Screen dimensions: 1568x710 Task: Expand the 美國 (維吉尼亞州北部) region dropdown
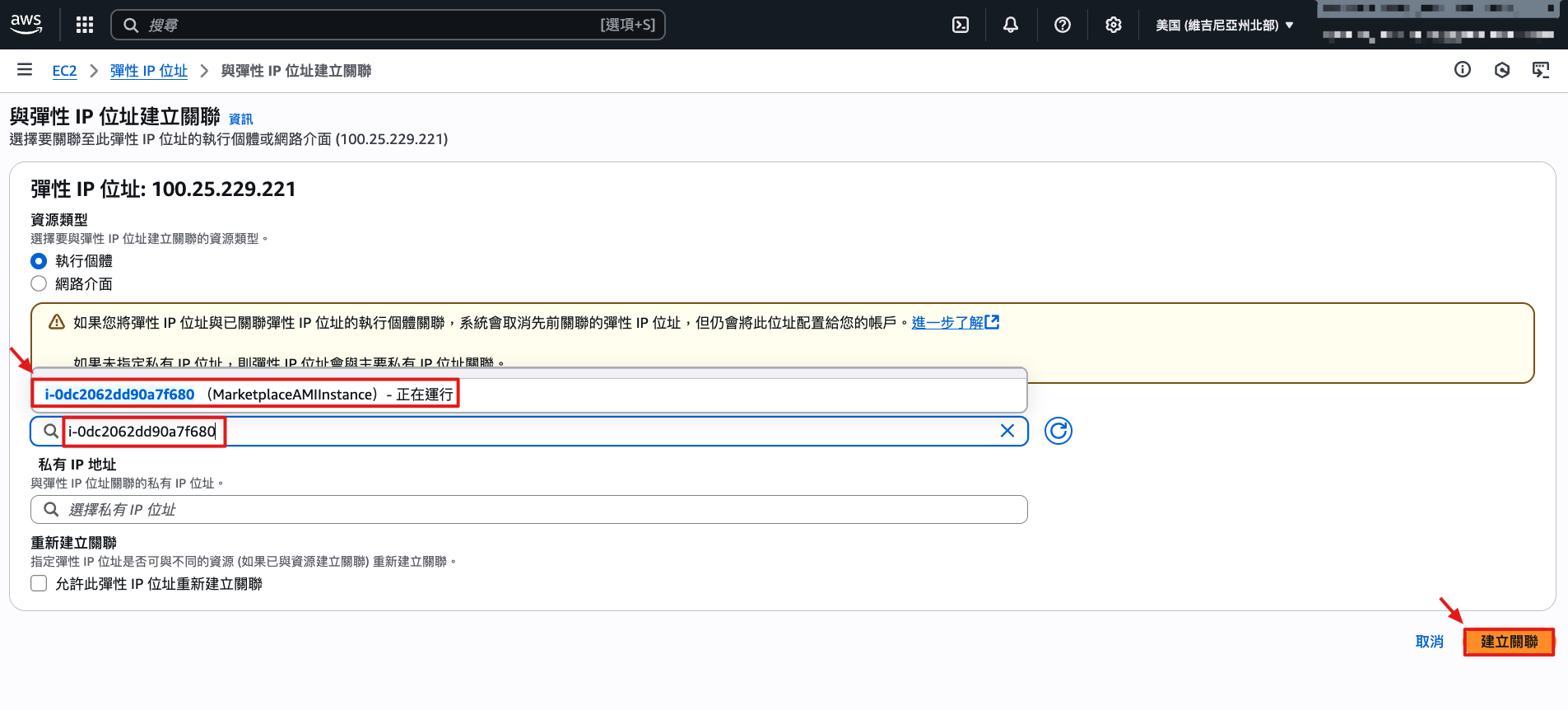click(x=1224, y=25)
